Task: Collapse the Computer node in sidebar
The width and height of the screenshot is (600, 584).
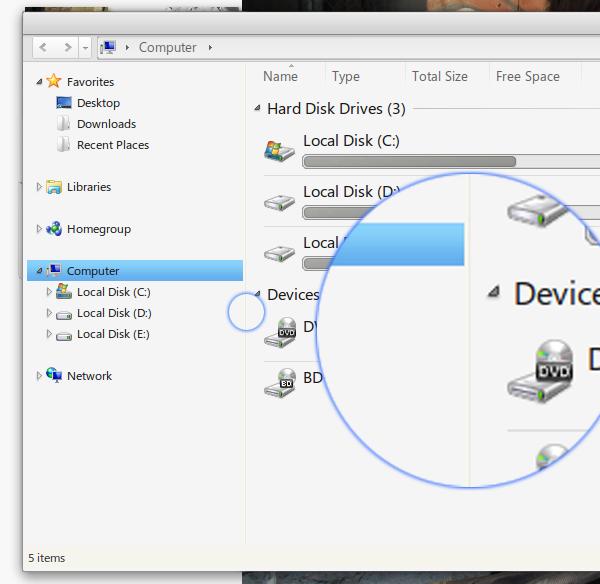Action: click(x=39, y=271)
